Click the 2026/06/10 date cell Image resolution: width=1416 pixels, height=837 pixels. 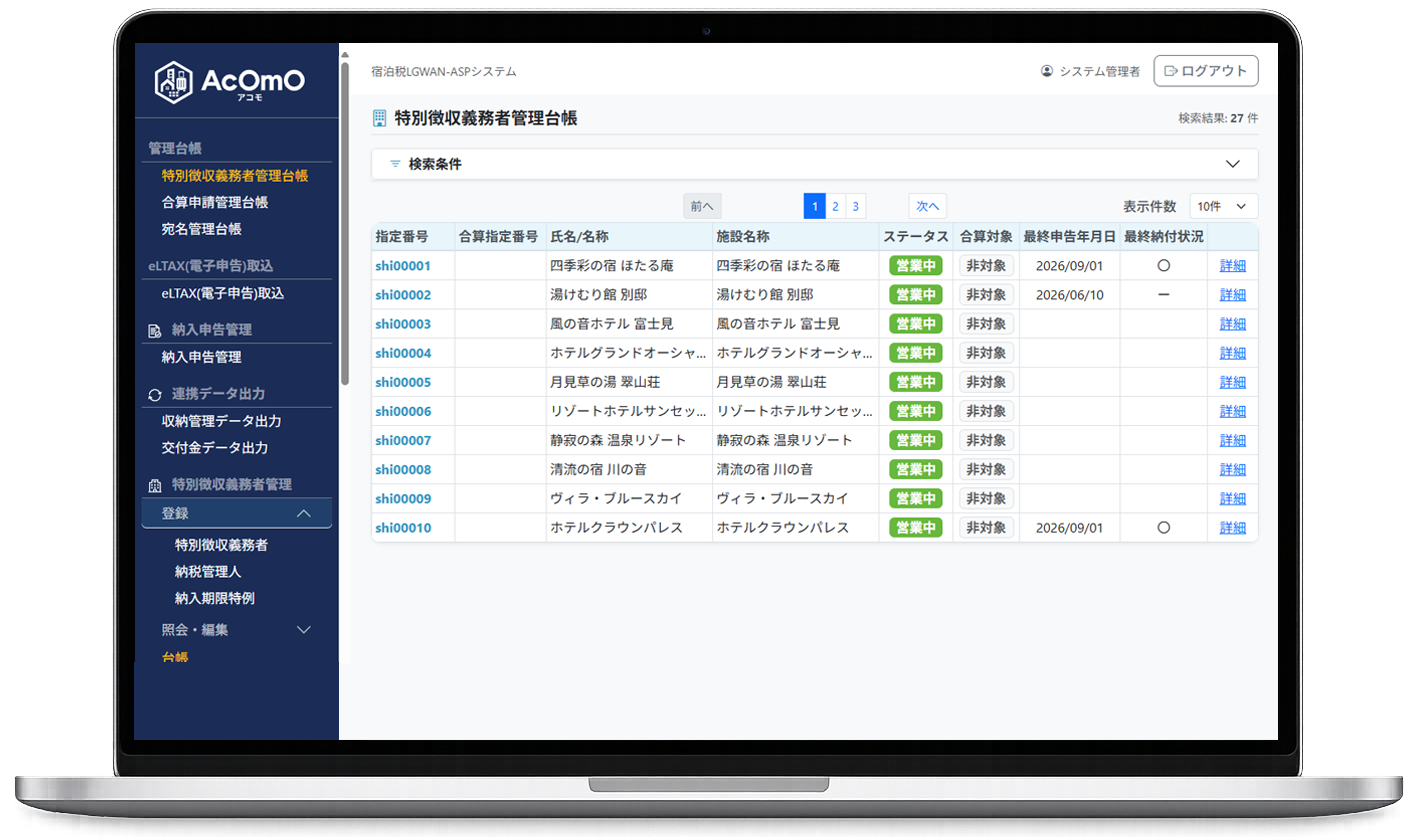1069,295
